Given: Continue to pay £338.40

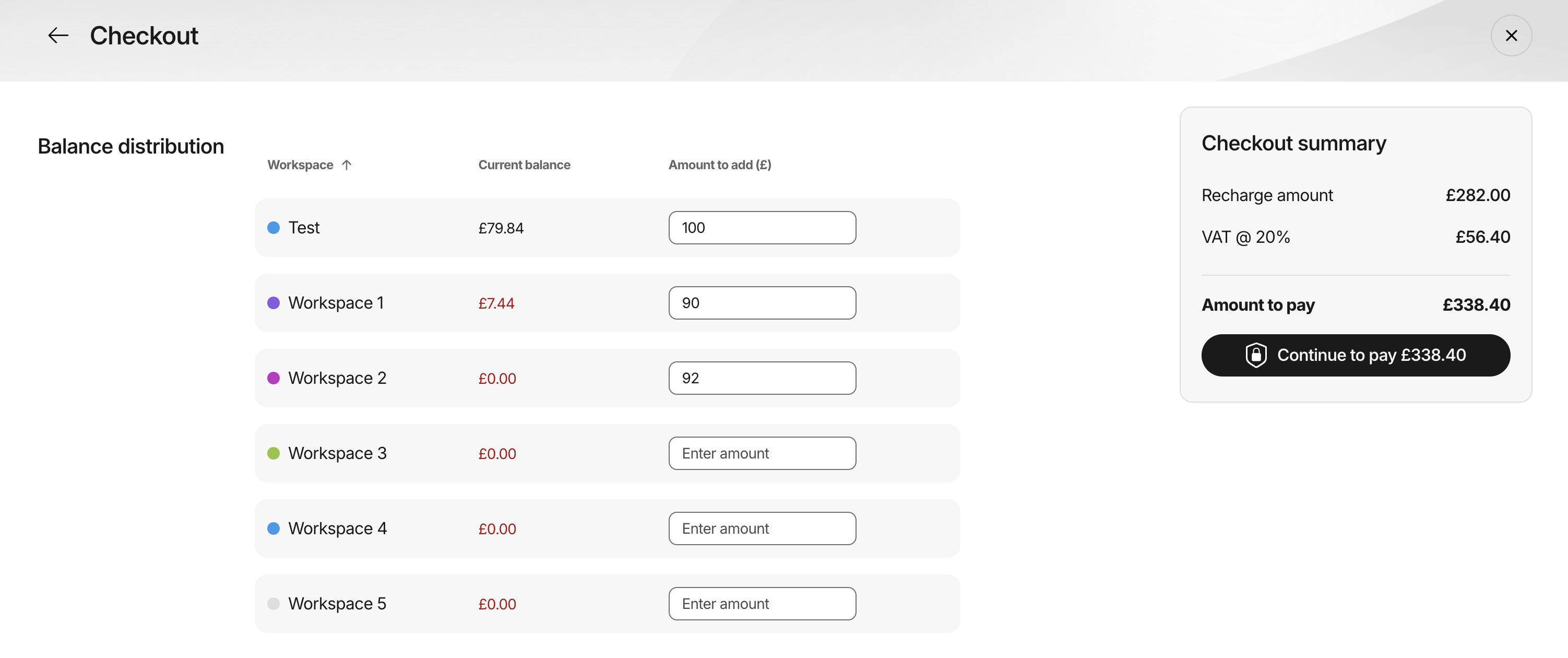Looking at the screenshot, I should 1356,355.
